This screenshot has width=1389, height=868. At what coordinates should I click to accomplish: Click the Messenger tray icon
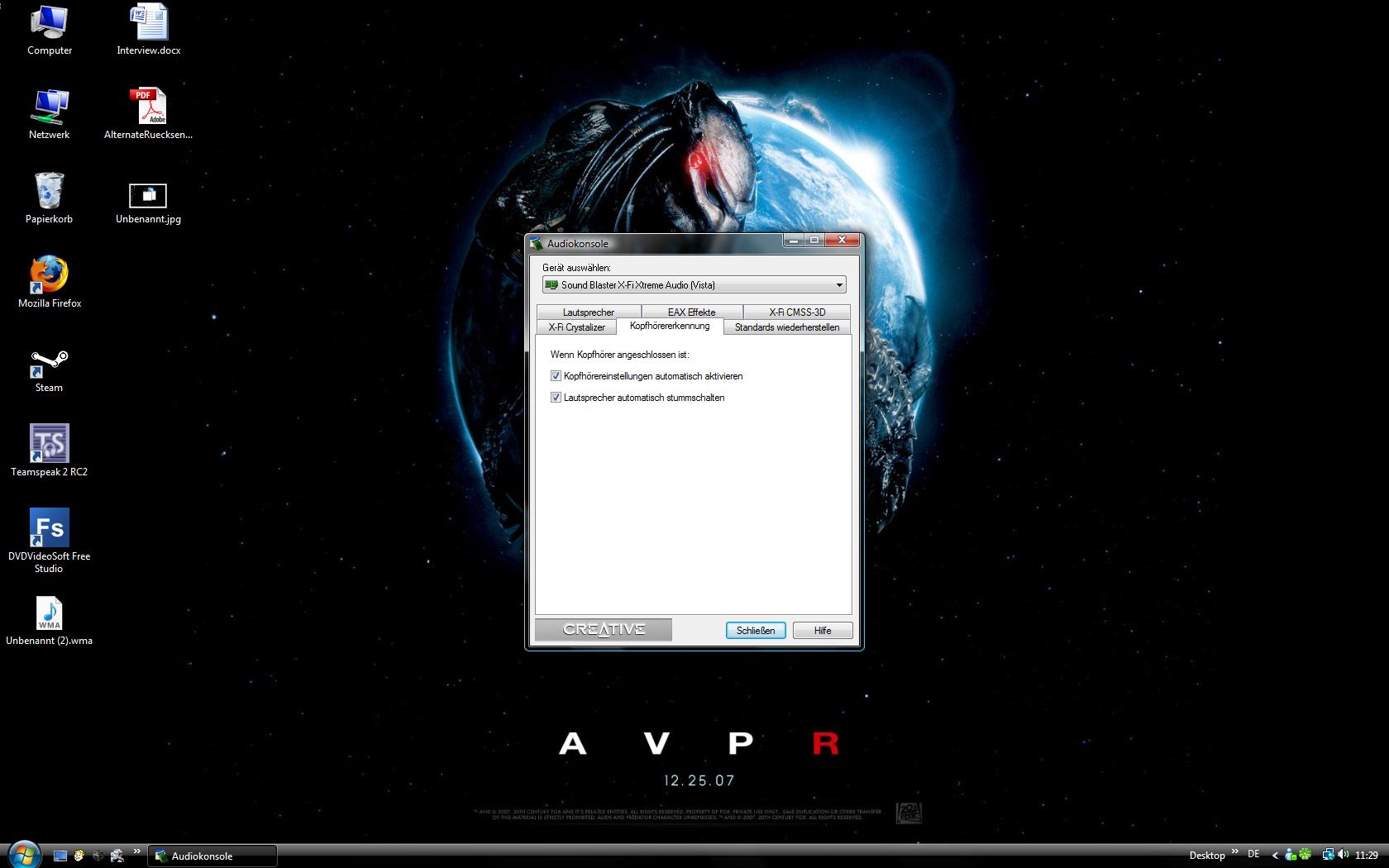1291,855
